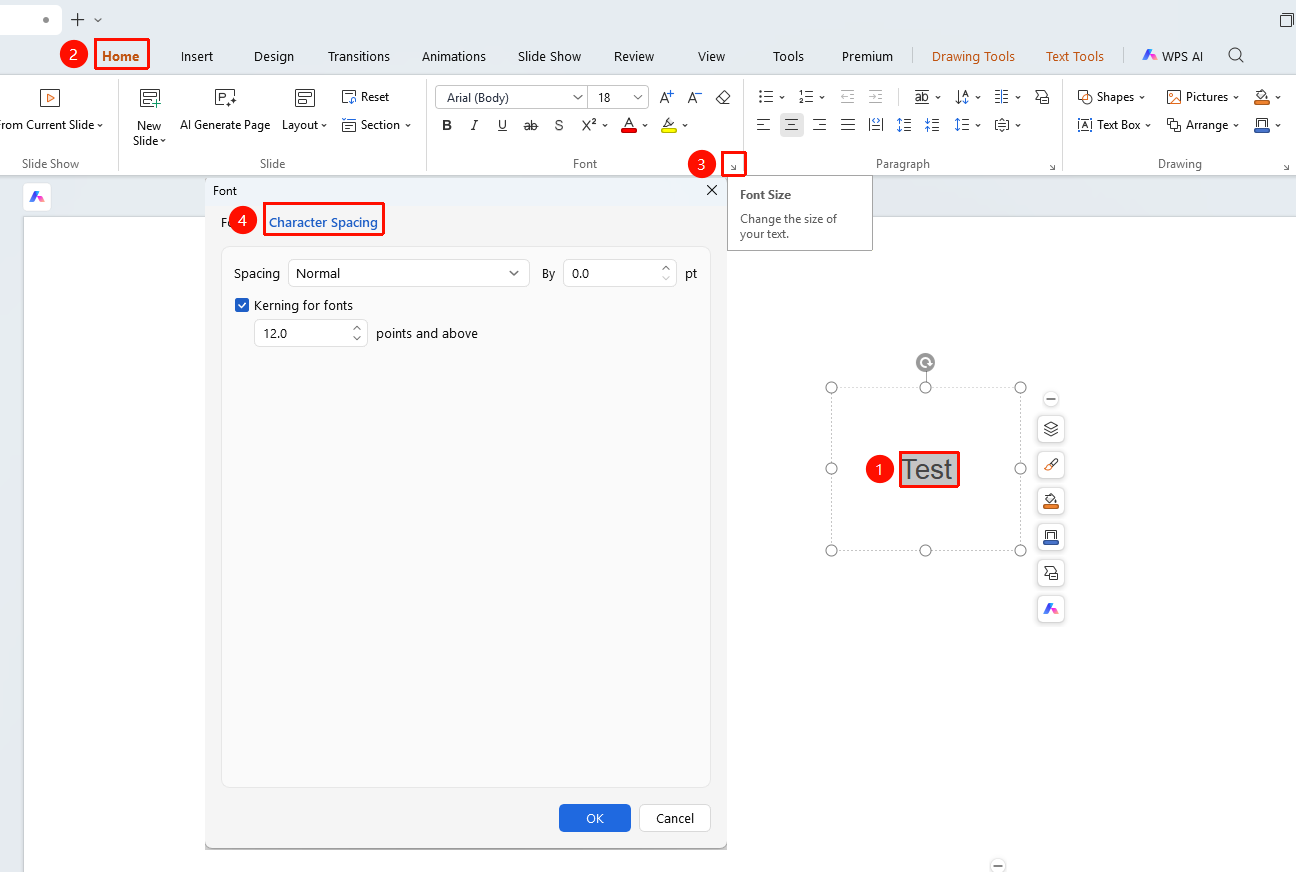The height and width of the screenshot is (872, 1296).
Task: Click the Clear Formatting eraser icon
Action: [723, 97]
